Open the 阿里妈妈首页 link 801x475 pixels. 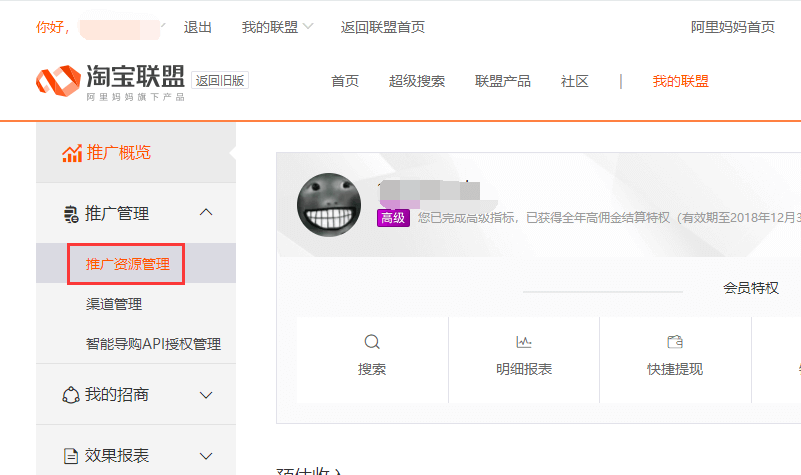733,27
